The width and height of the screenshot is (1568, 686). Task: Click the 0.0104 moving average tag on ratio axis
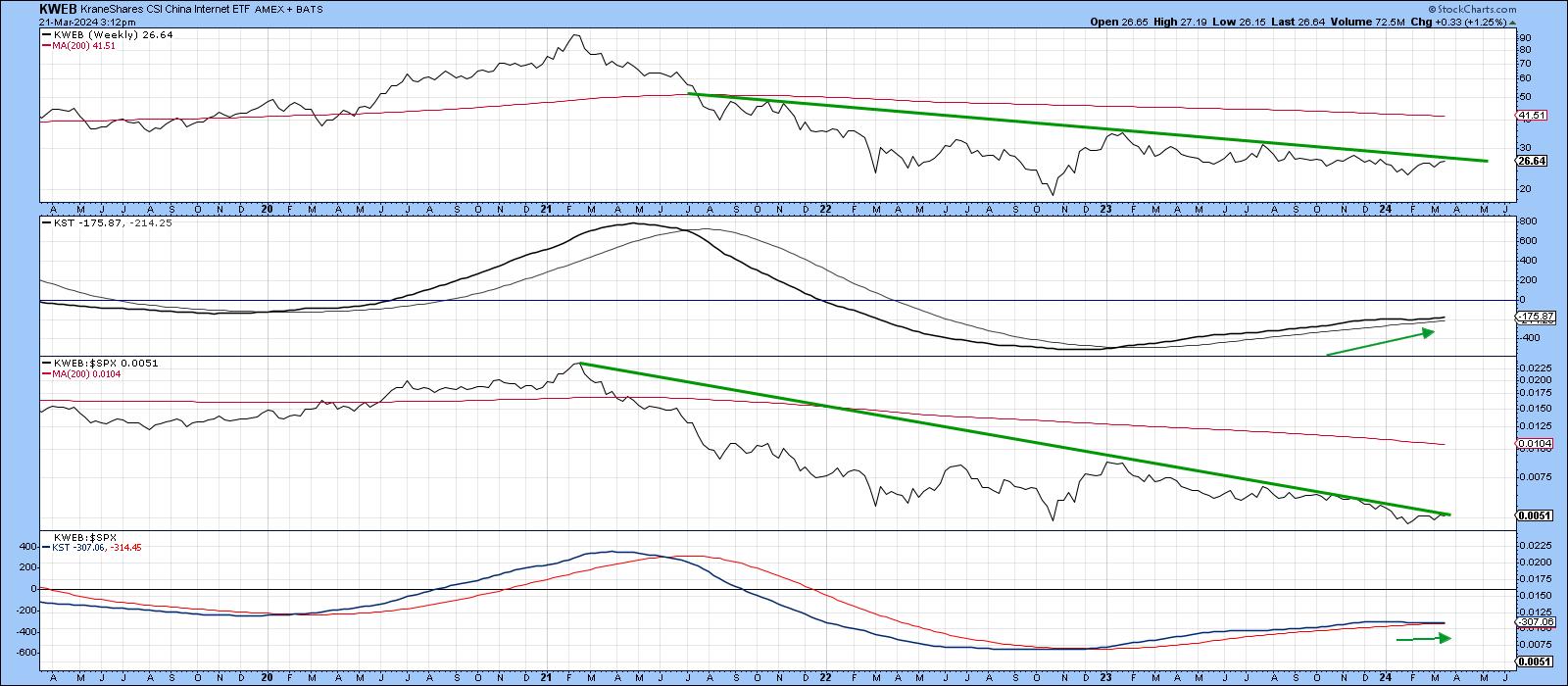pyautogui.click(x=1534, y=445)
